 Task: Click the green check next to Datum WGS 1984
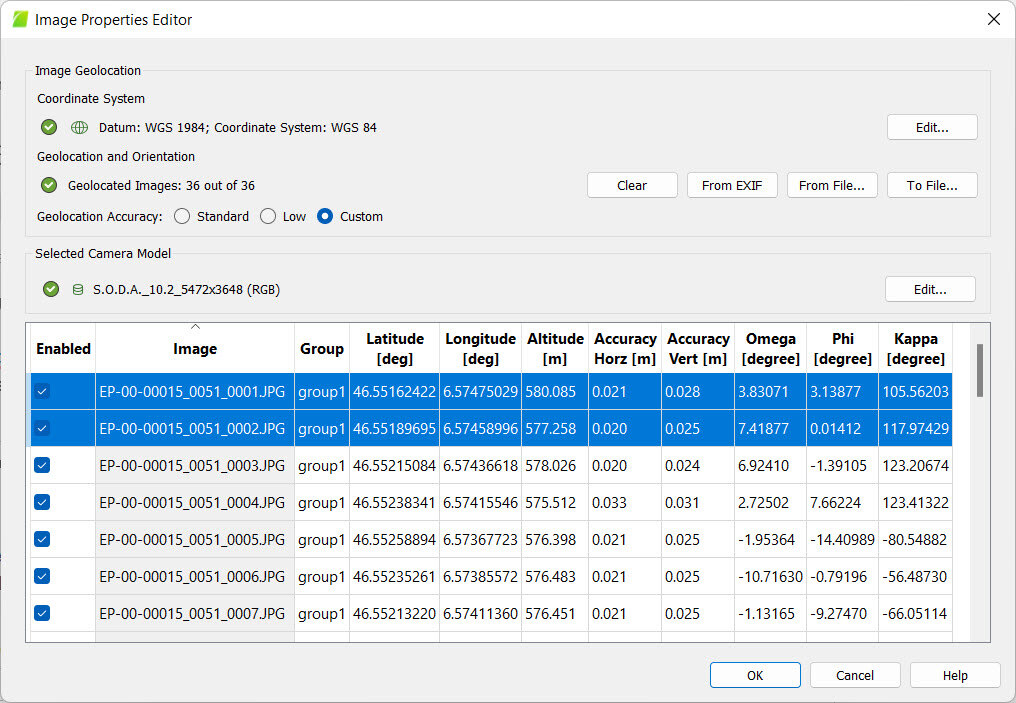(x=48, y=127)
